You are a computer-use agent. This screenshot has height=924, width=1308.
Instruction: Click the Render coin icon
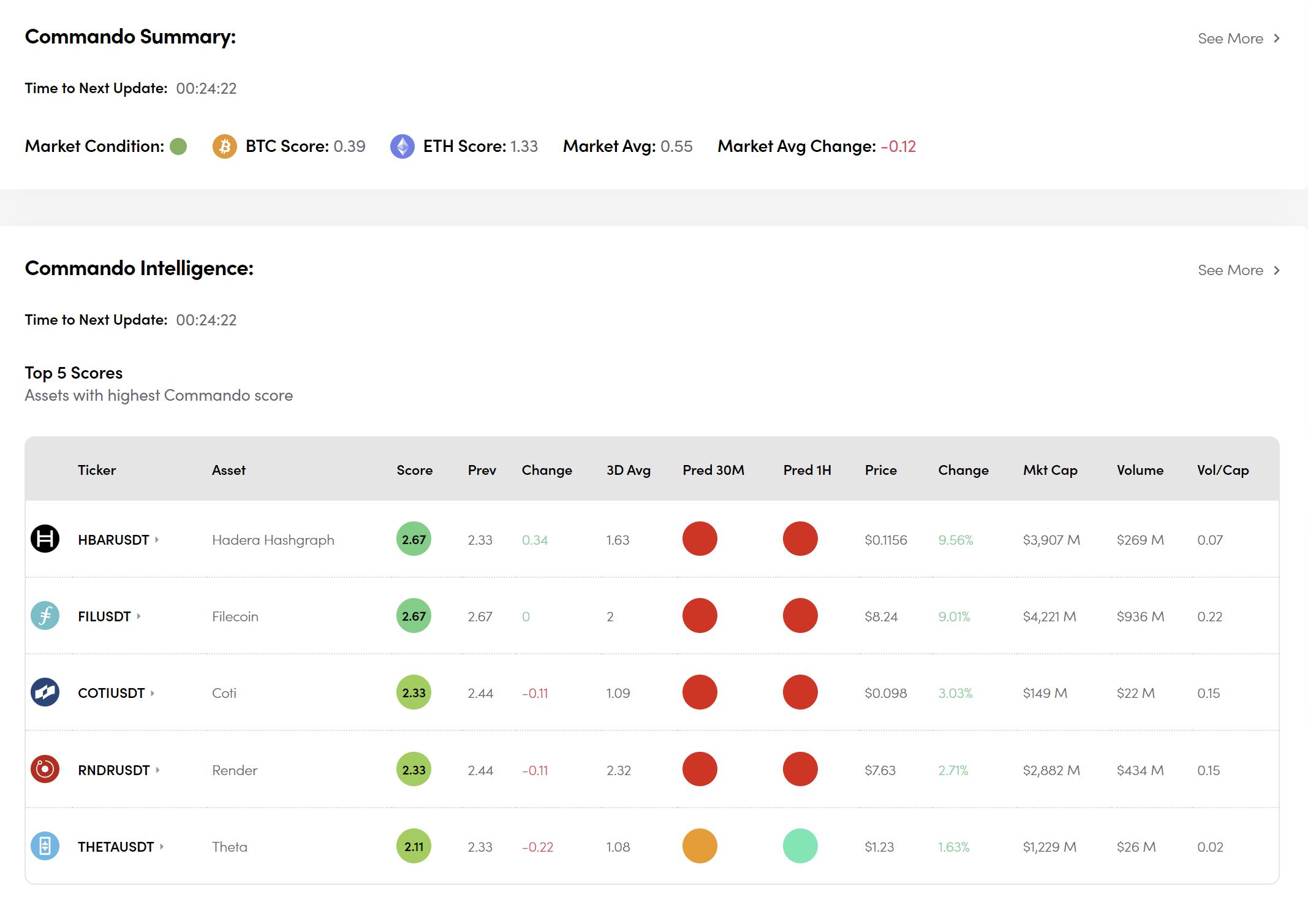45,770
